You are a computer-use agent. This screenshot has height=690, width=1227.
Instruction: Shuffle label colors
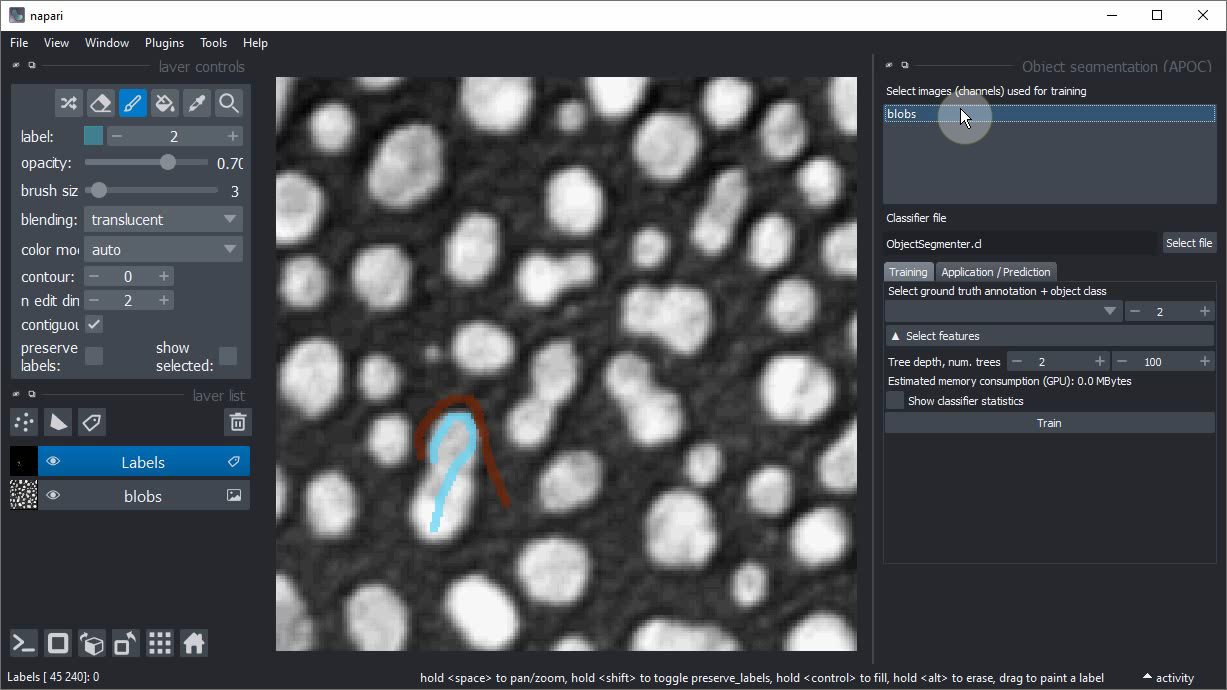68,103
